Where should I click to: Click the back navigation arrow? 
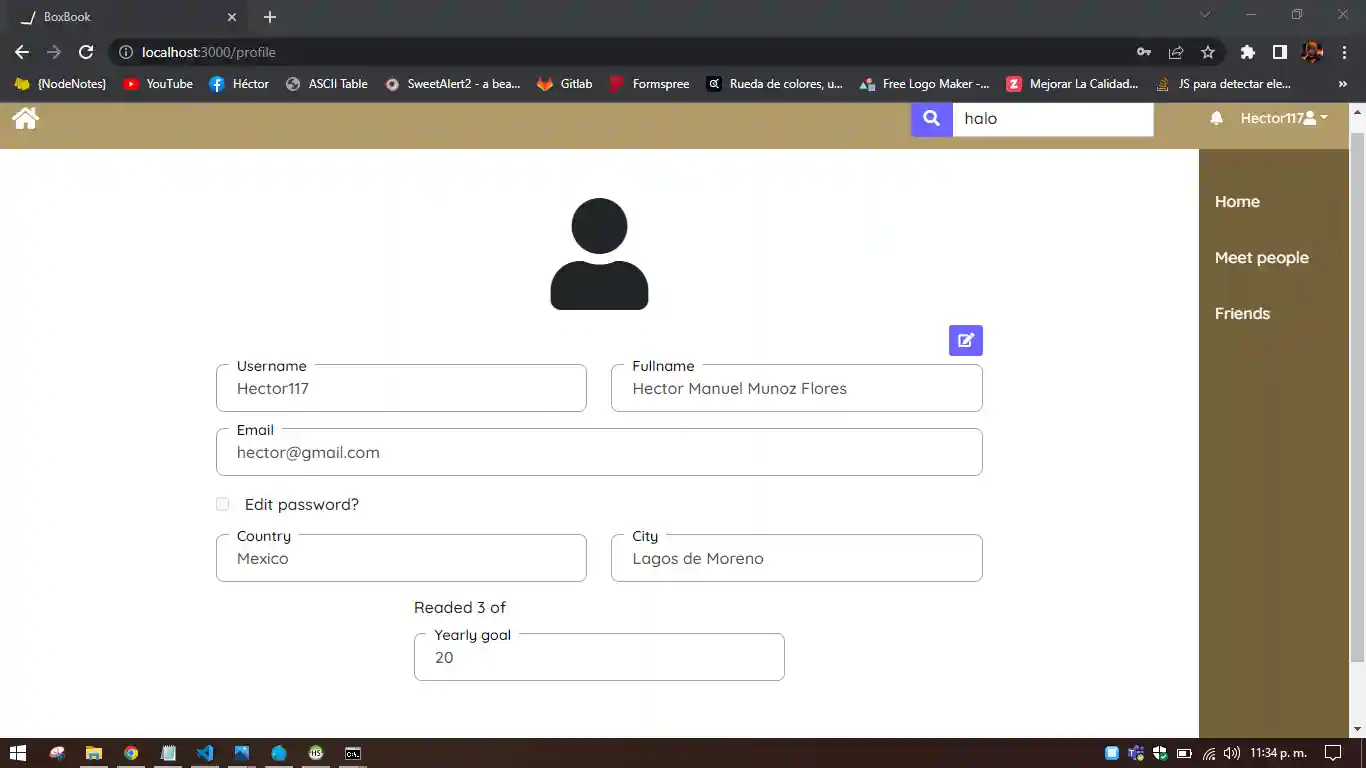tap(22, 52)
